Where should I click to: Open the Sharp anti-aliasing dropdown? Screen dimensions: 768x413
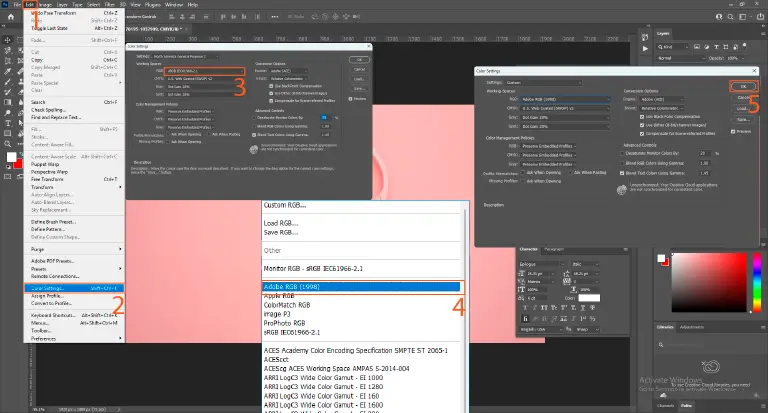[x=587, y=330]
